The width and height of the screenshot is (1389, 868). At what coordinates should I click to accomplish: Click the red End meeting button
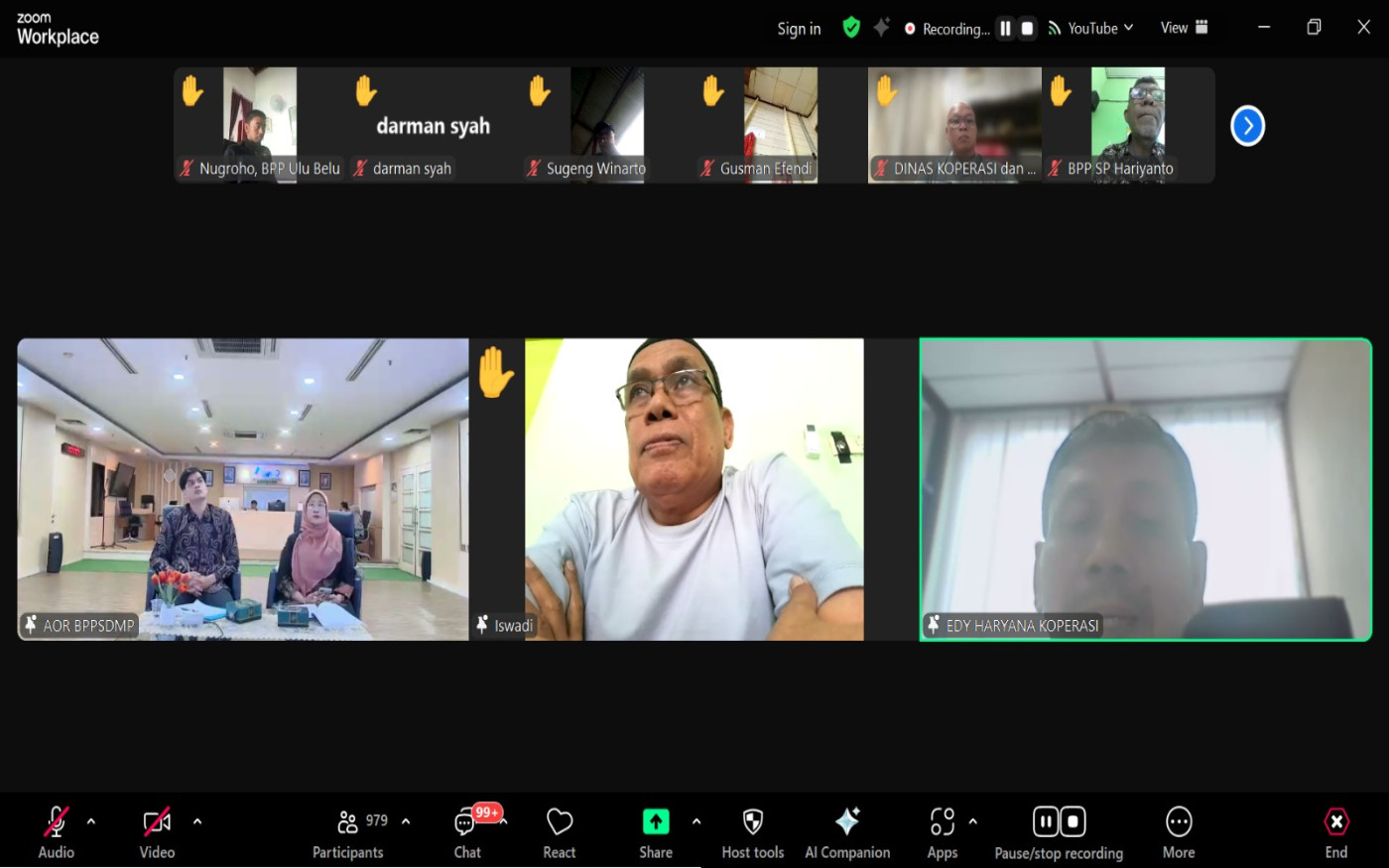[x=1336, y=831]
